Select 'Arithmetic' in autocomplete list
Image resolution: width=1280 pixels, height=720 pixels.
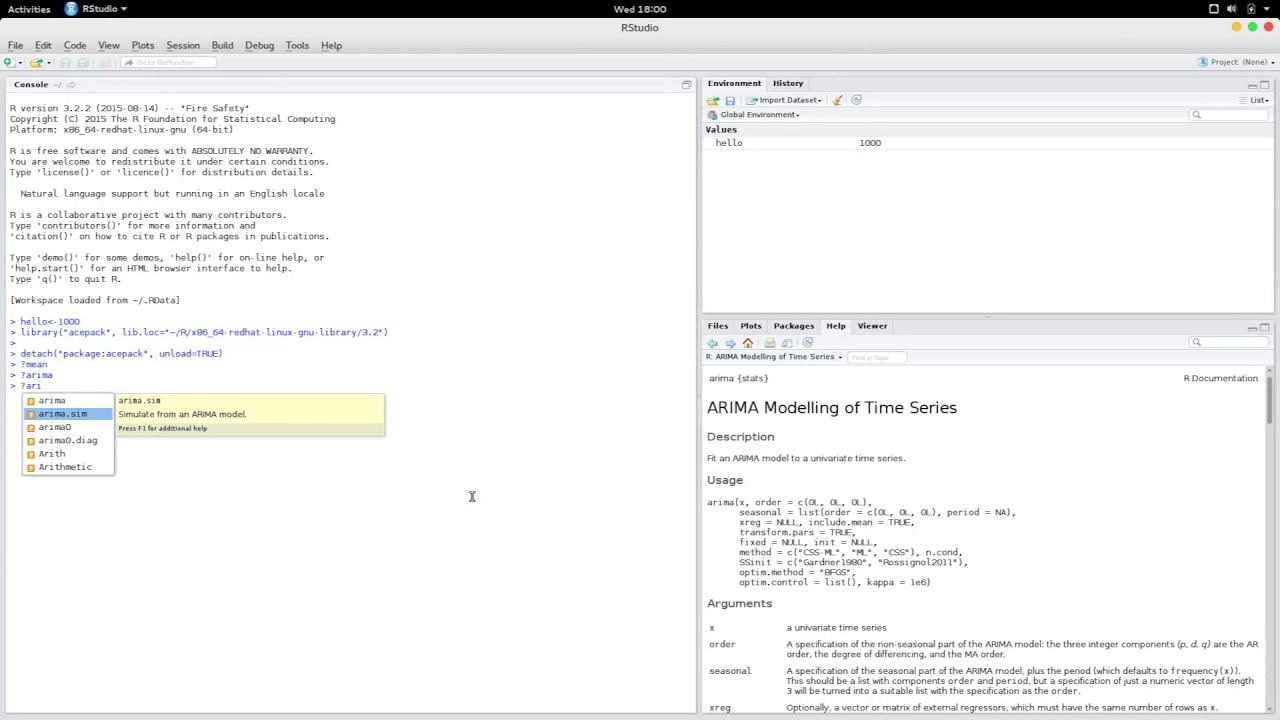[68, 467]
